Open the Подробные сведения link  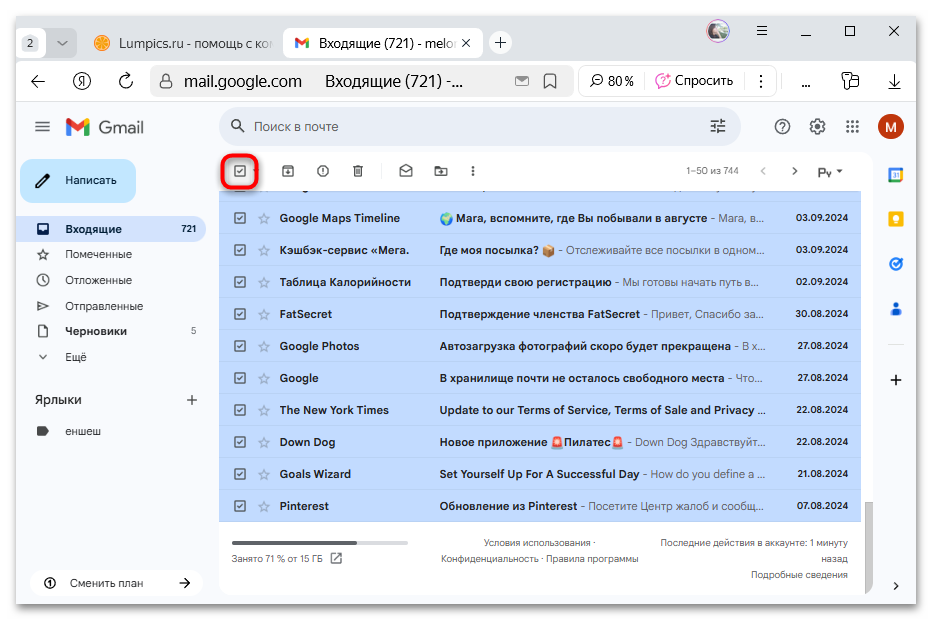[799, 574]
